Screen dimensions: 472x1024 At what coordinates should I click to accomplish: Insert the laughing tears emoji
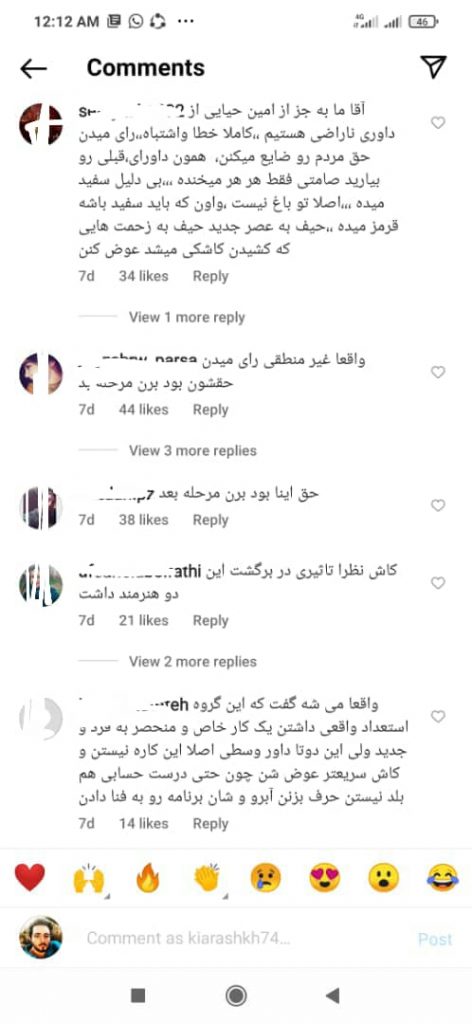pos(443,878)
